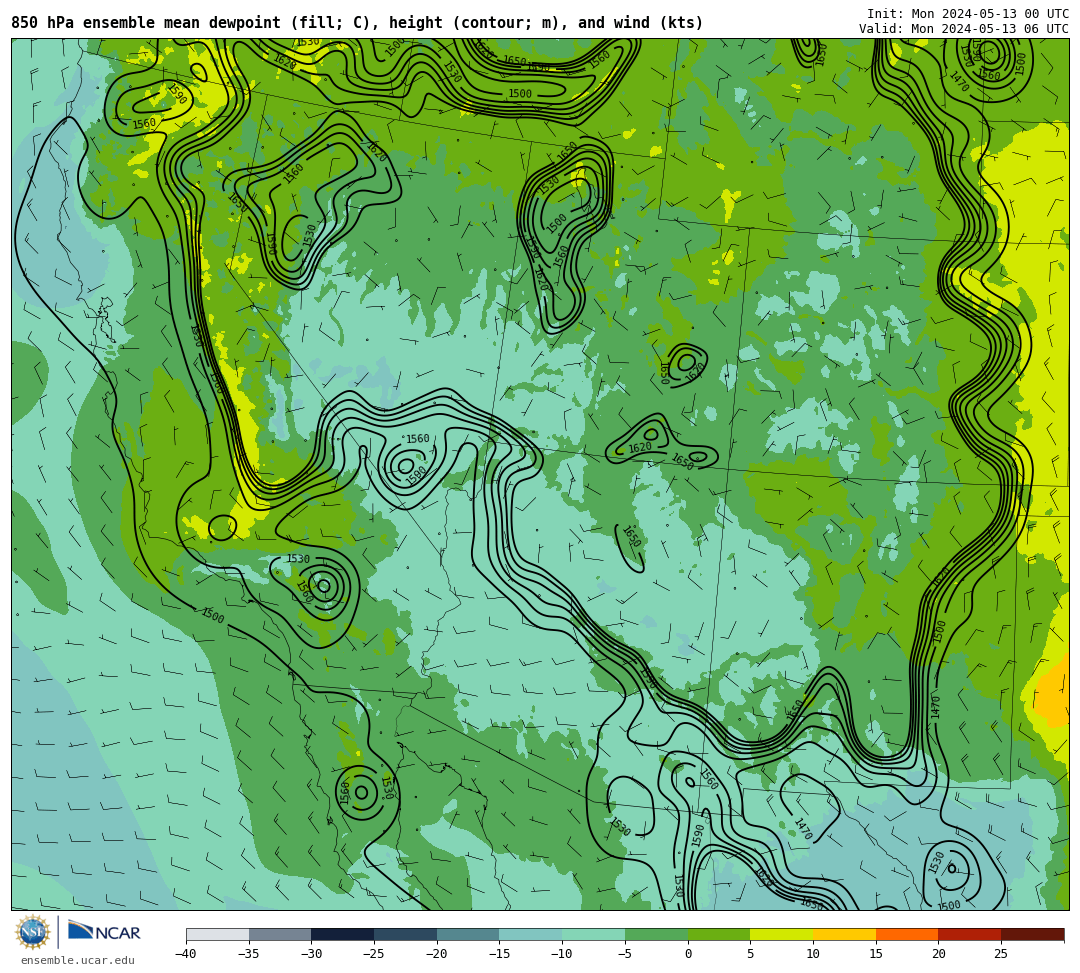Image resolution: width=1080 pixels, height=973 pixels.
Task: Pick the dark navy -30 to -25 colorbar swatch
Action: coord(343,934)
